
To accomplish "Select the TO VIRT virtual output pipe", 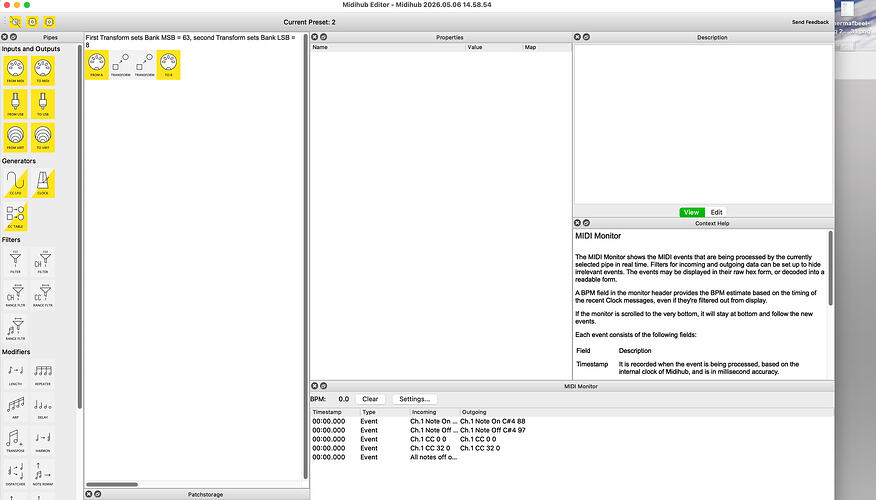I will click(43, 137).
